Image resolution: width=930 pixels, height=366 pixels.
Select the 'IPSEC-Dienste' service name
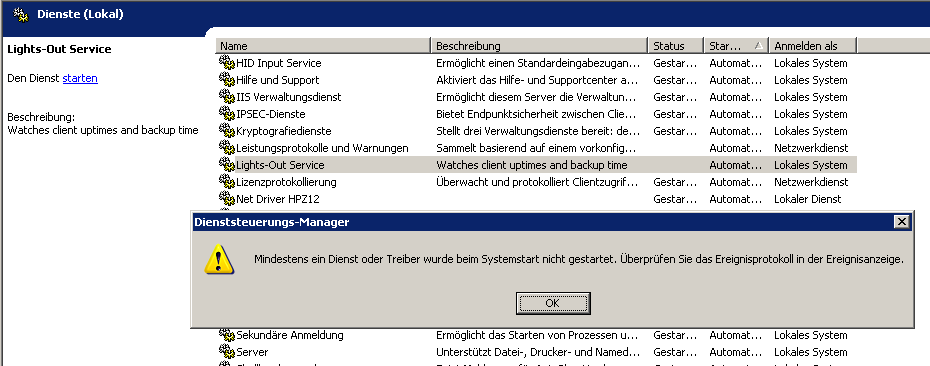(270, 114)
